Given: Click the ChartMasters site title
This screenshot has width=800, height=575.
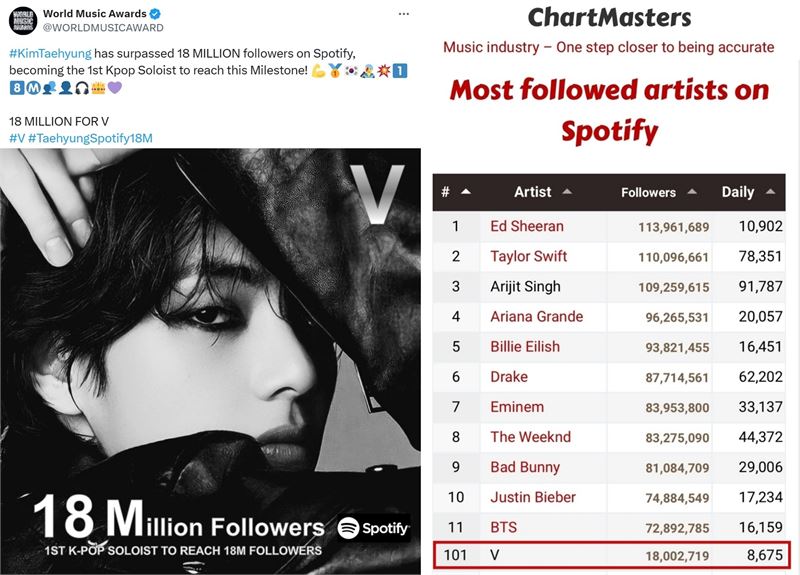Looking at the screenshot, I should 609,18.
